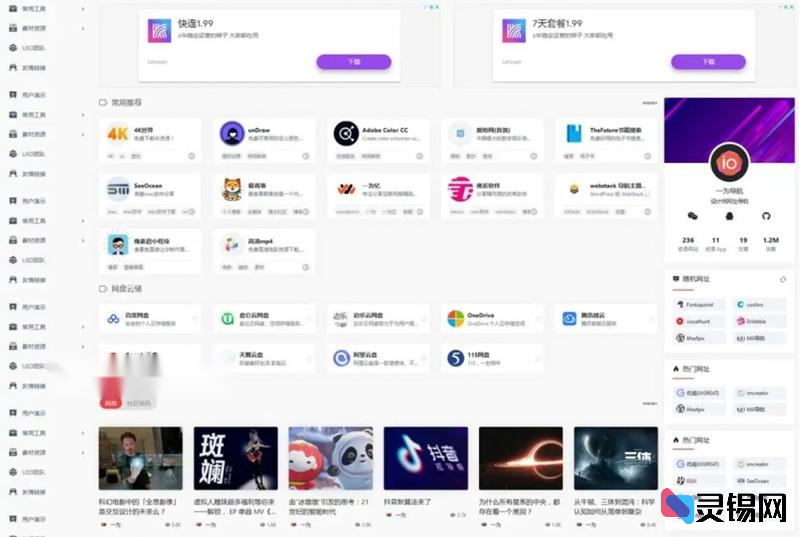Open Dribbble link in 随机网址 panel
Screen dimensions: 800x537
tap(759, 321)
